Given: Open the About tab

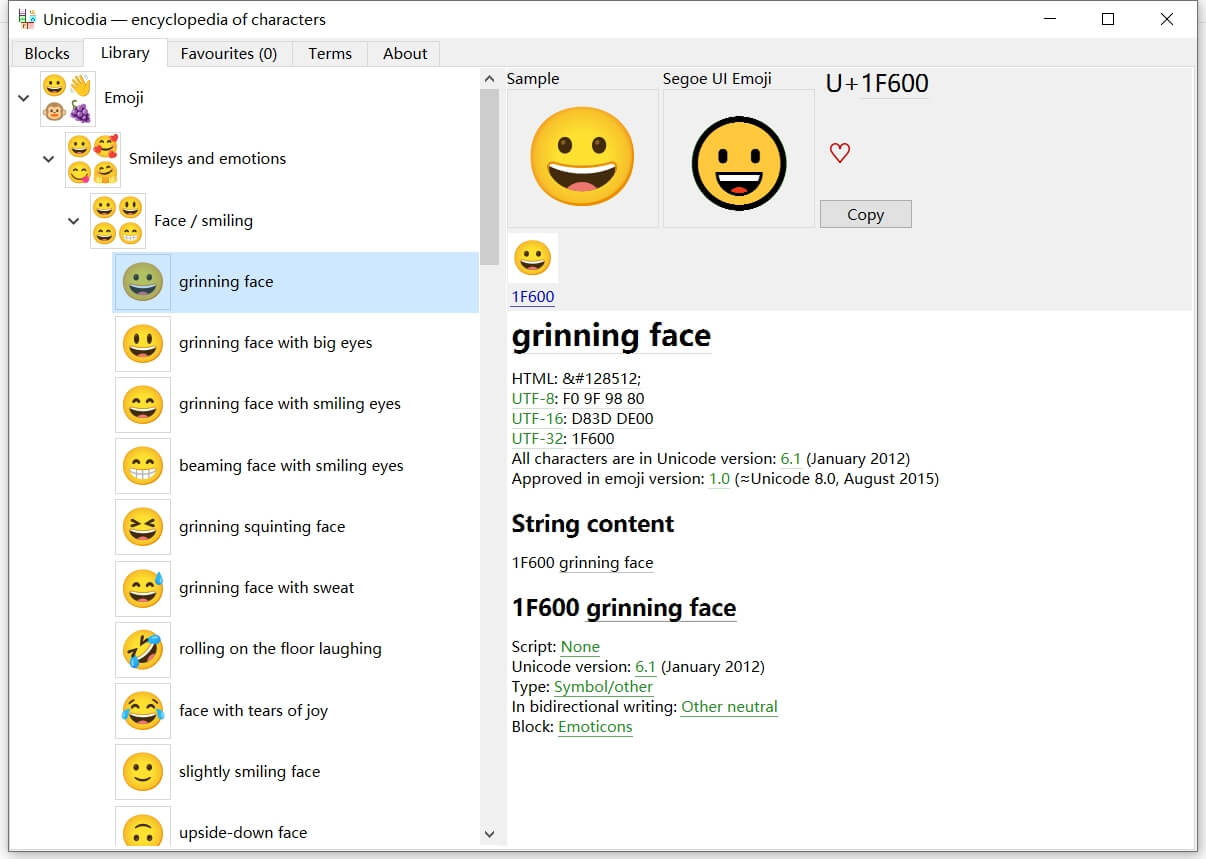Looking at the screenshot, I should [405, 54].
